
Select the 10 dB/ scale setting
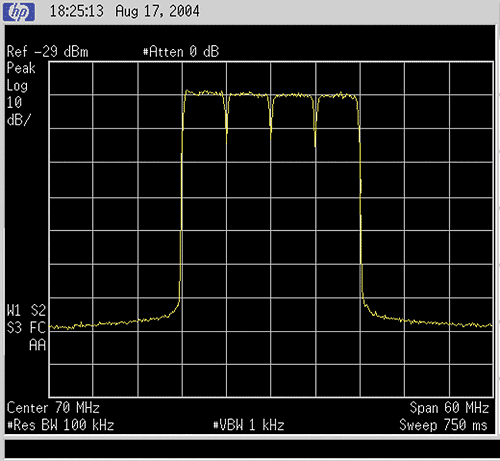click(18, 111)
